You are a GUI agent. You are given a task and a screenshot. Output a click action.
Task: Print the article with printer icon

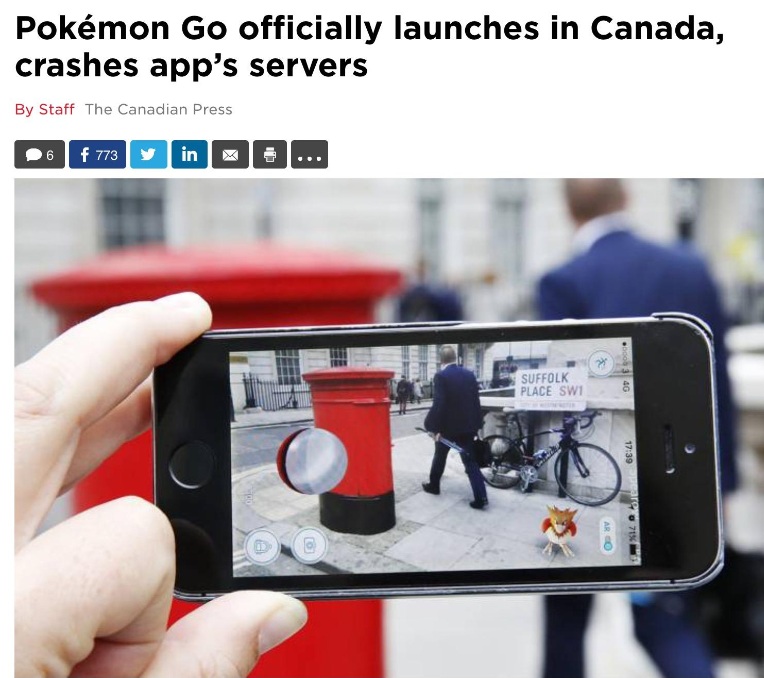click(x=270, y=155)
